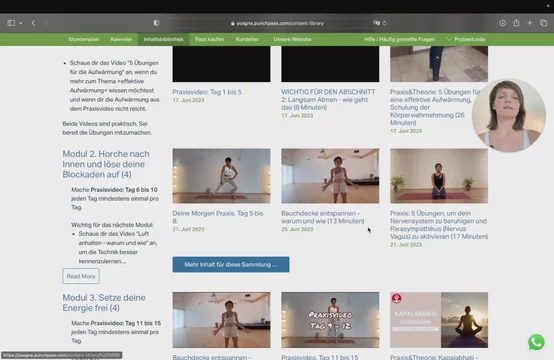554x360 pixels.
Task: Open the WhatsApp chat icon
Action: tap(536, 342)
